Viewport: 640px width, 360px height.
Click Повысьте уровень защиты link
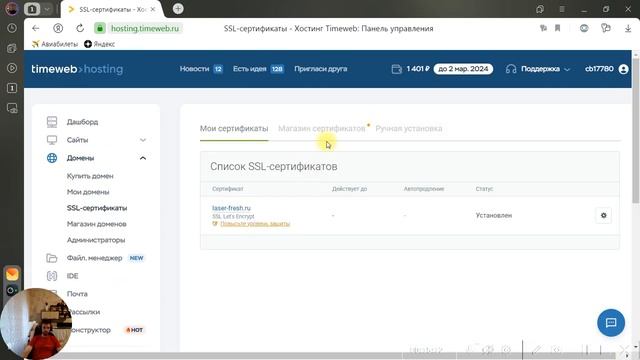coord(255,224)
